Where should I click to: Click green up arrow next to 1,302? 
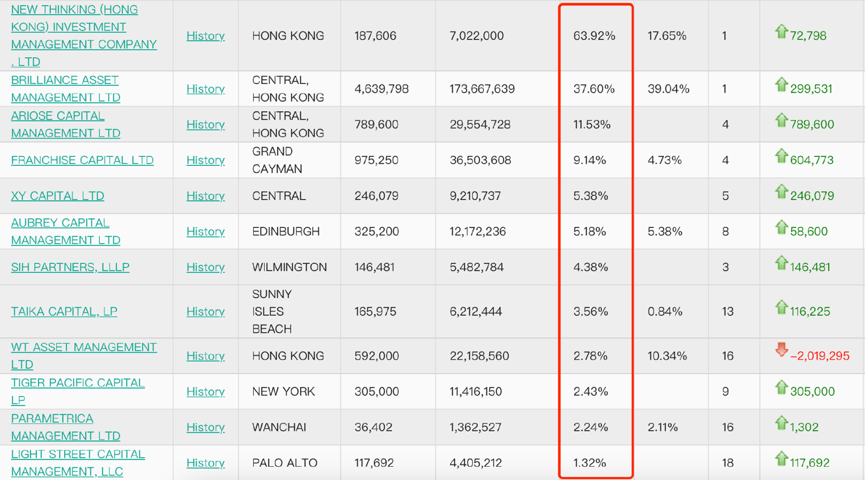781,424
